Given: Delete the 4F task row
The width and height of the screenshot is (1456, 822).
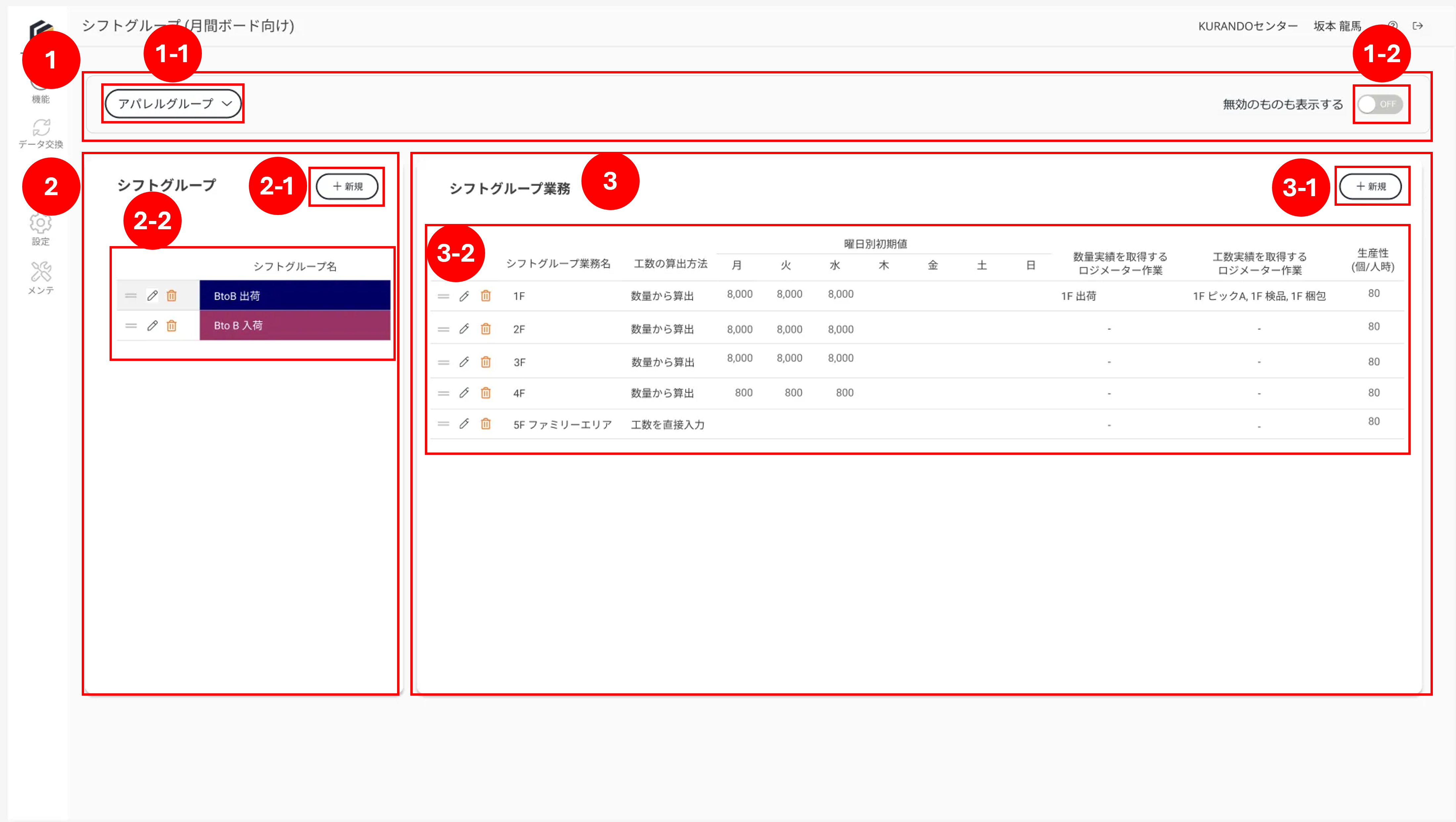Looking at the screenshot, I should [x=485, y=393].
